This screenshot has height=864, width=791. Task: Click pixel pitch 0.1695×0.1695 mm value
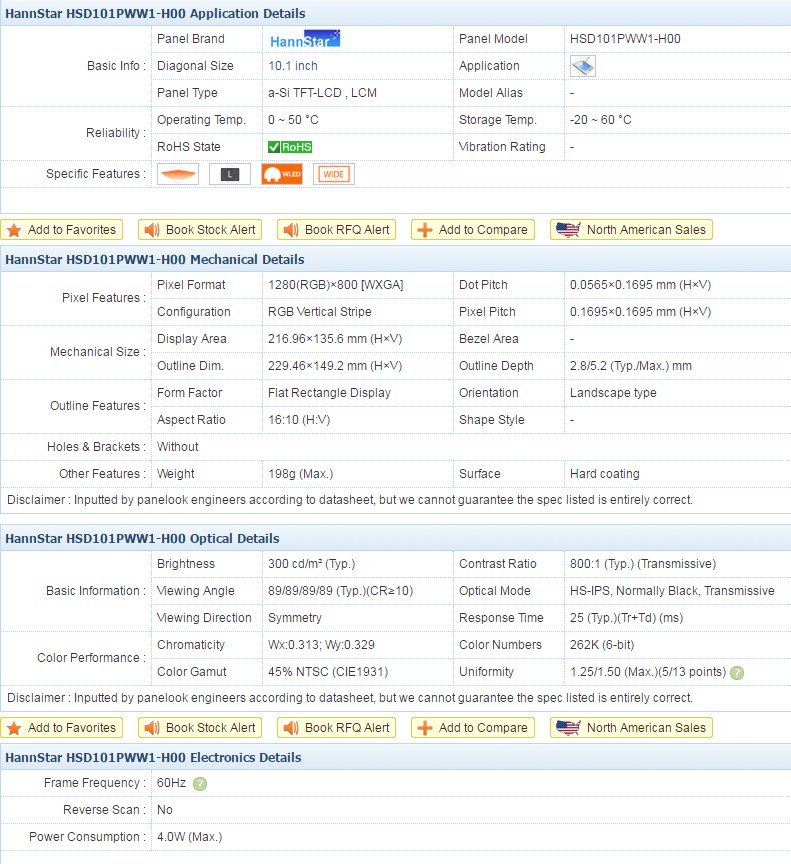(x=640, y=312)
